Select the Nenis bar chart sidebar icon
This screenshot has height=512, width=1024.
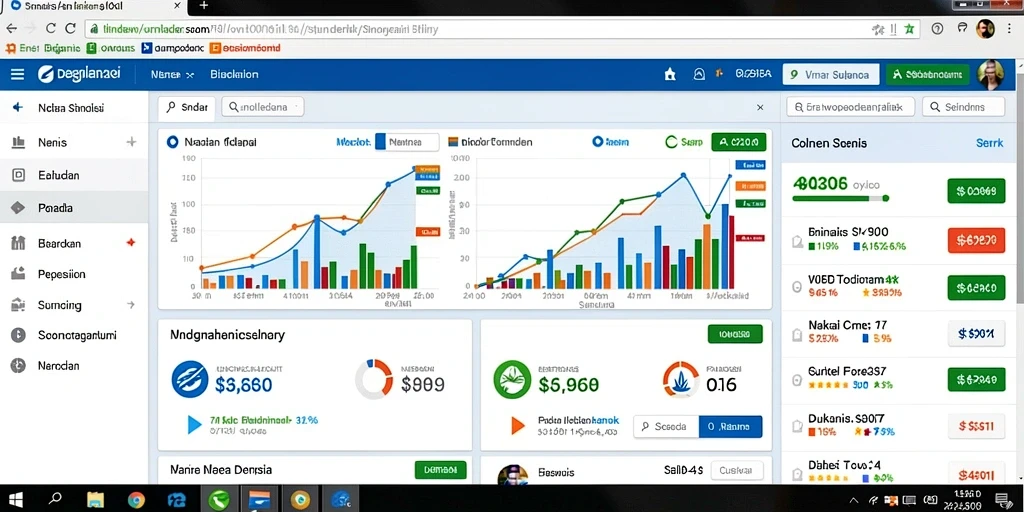click(x=18, y=142)
